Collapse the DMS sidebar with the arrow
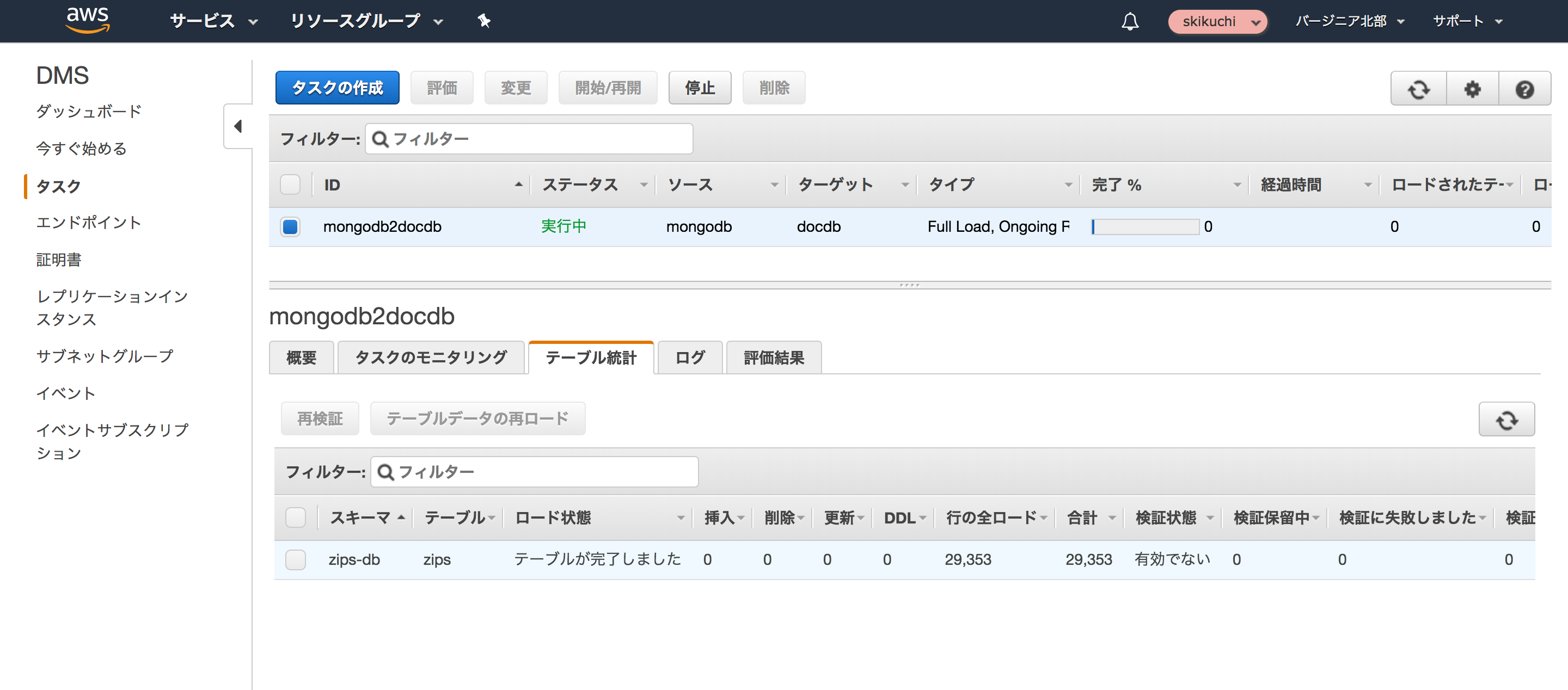 coord(238,127)
